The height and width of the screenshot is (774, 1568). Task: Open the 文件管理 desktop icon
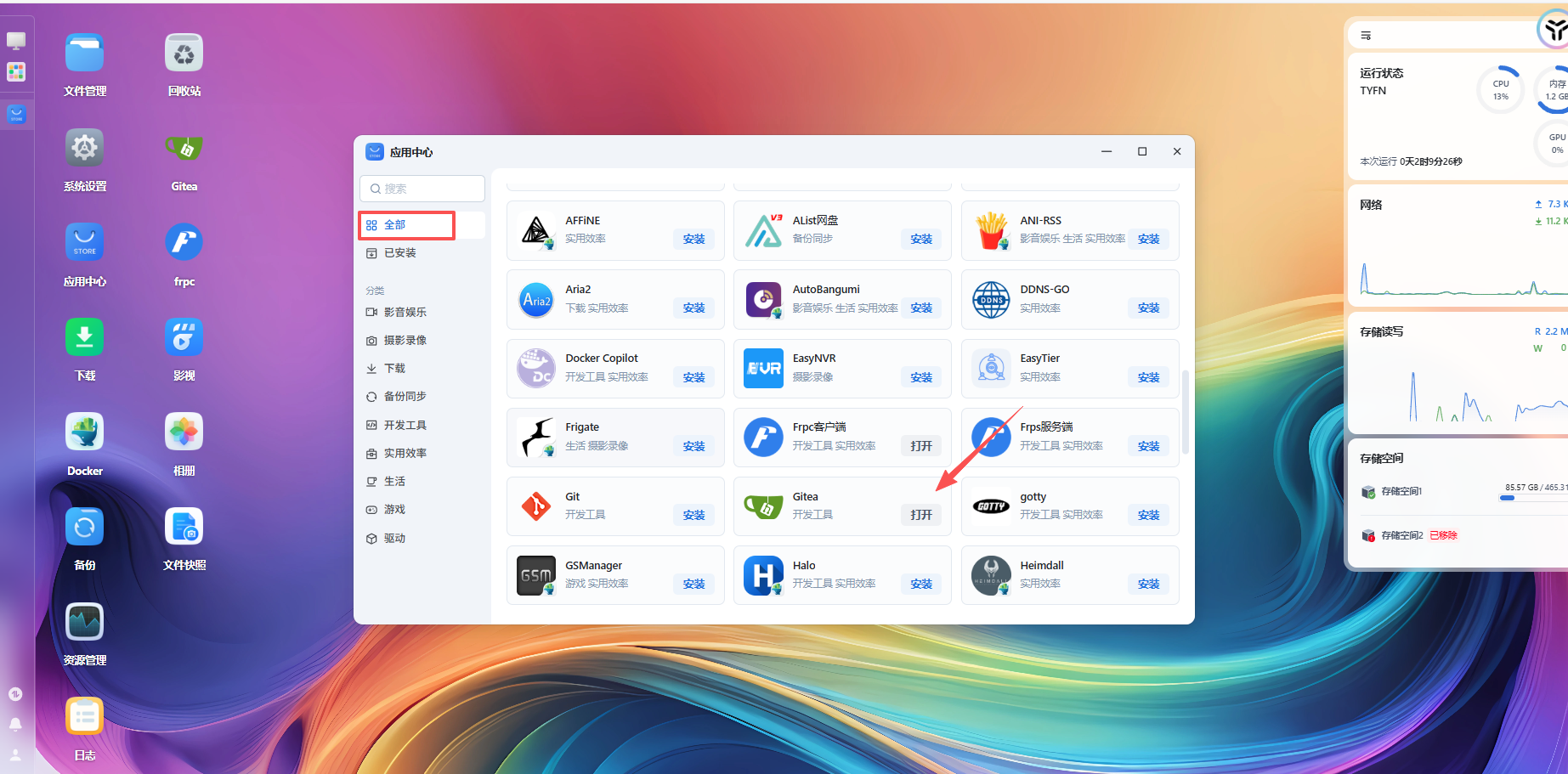(x=84, y=54)
